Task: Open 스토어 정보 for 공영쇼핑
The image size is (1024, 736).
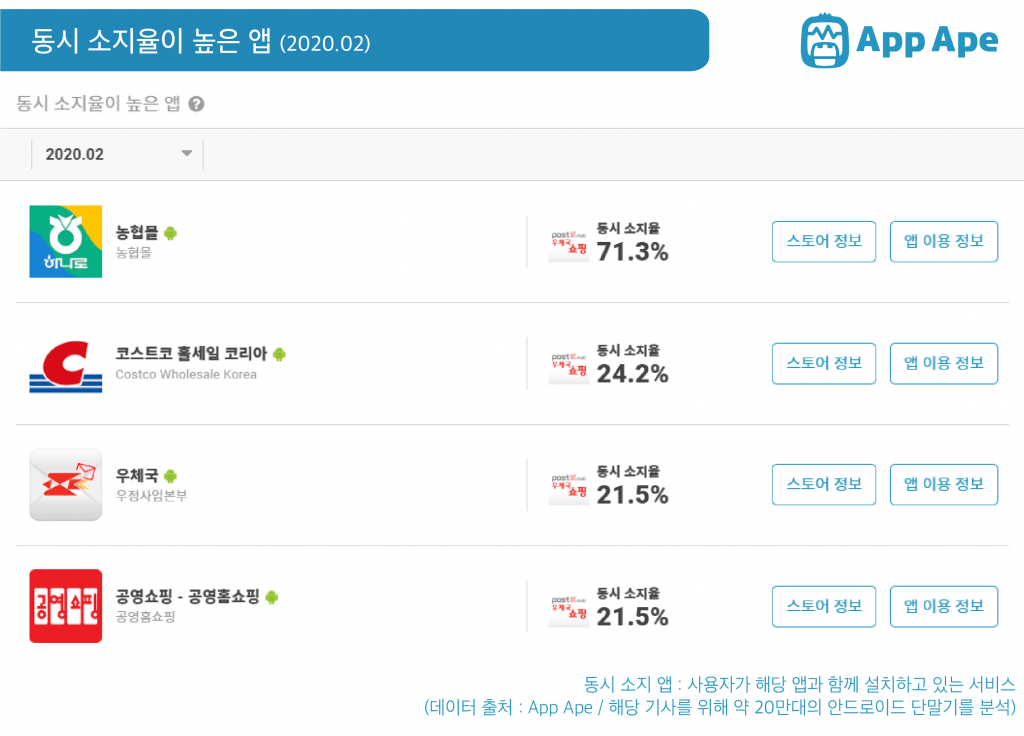Action: pos(824,606)
